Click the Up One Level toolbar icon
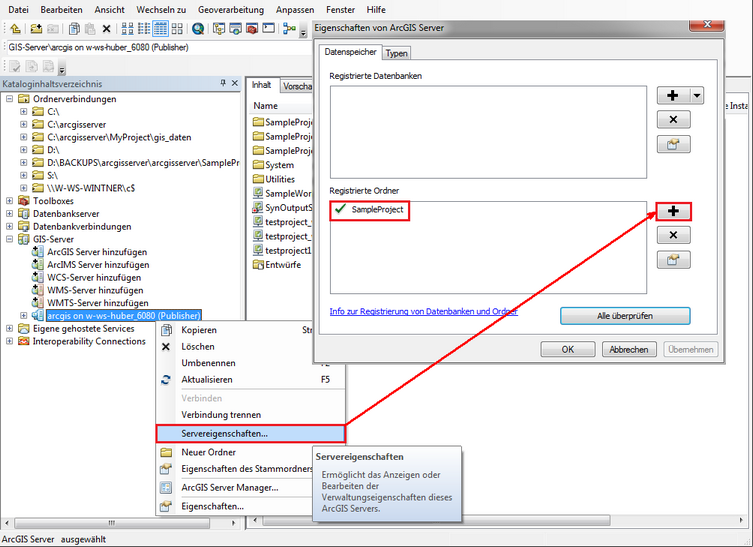This screenshot has height=547, width=753. 15,29
